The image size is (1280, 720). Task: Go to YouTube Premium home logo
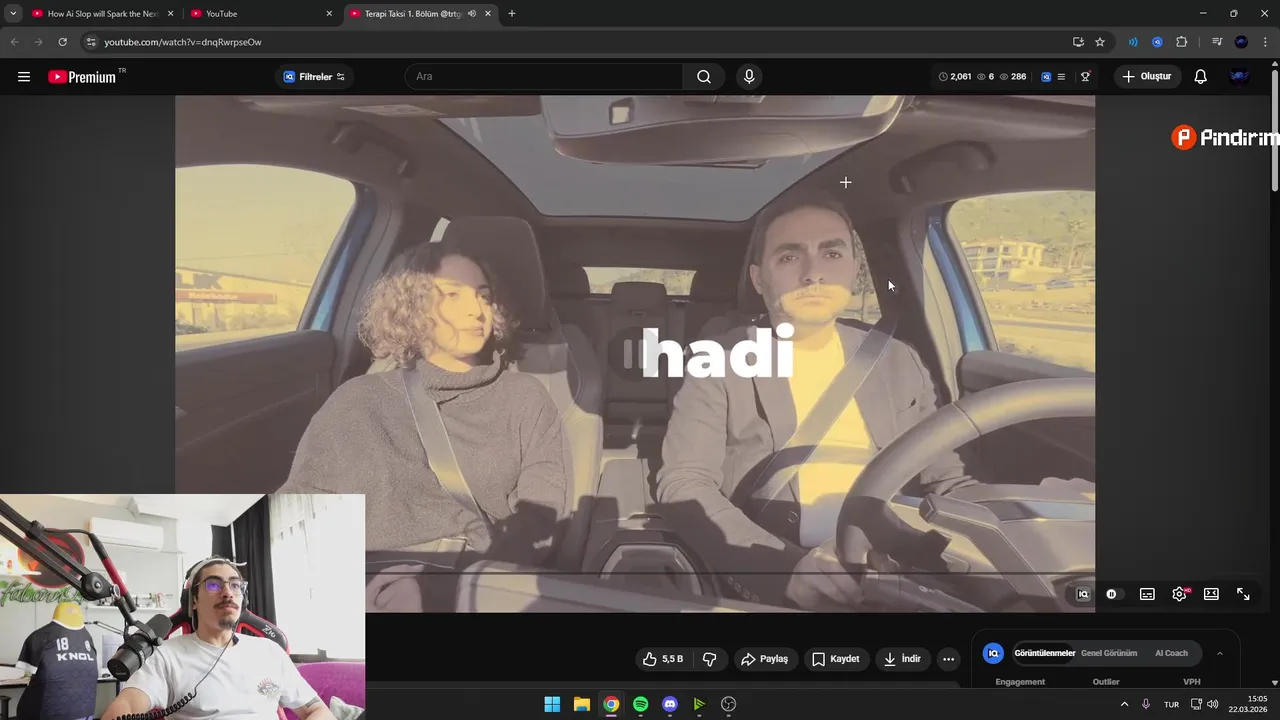coord(82,77)
